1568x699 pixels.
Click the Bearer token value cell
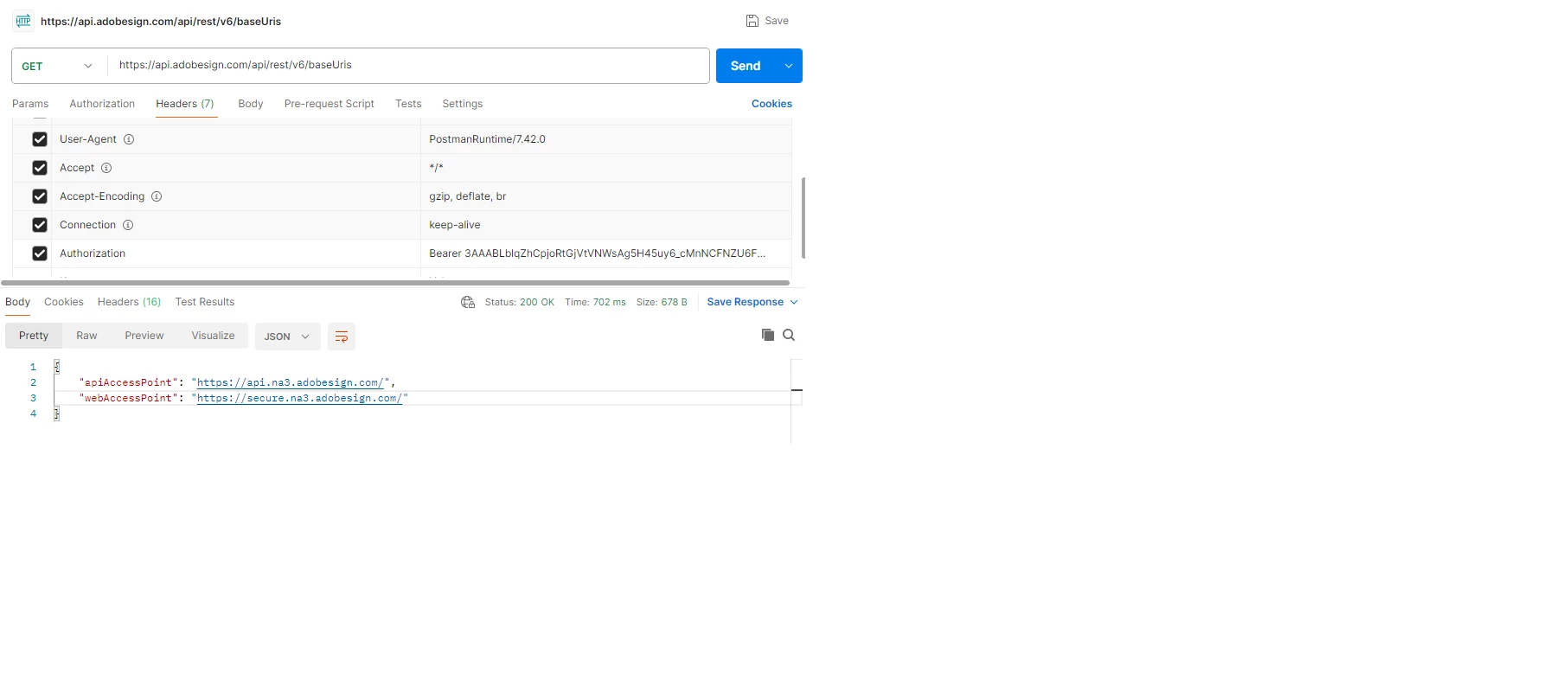click(605, 253)
